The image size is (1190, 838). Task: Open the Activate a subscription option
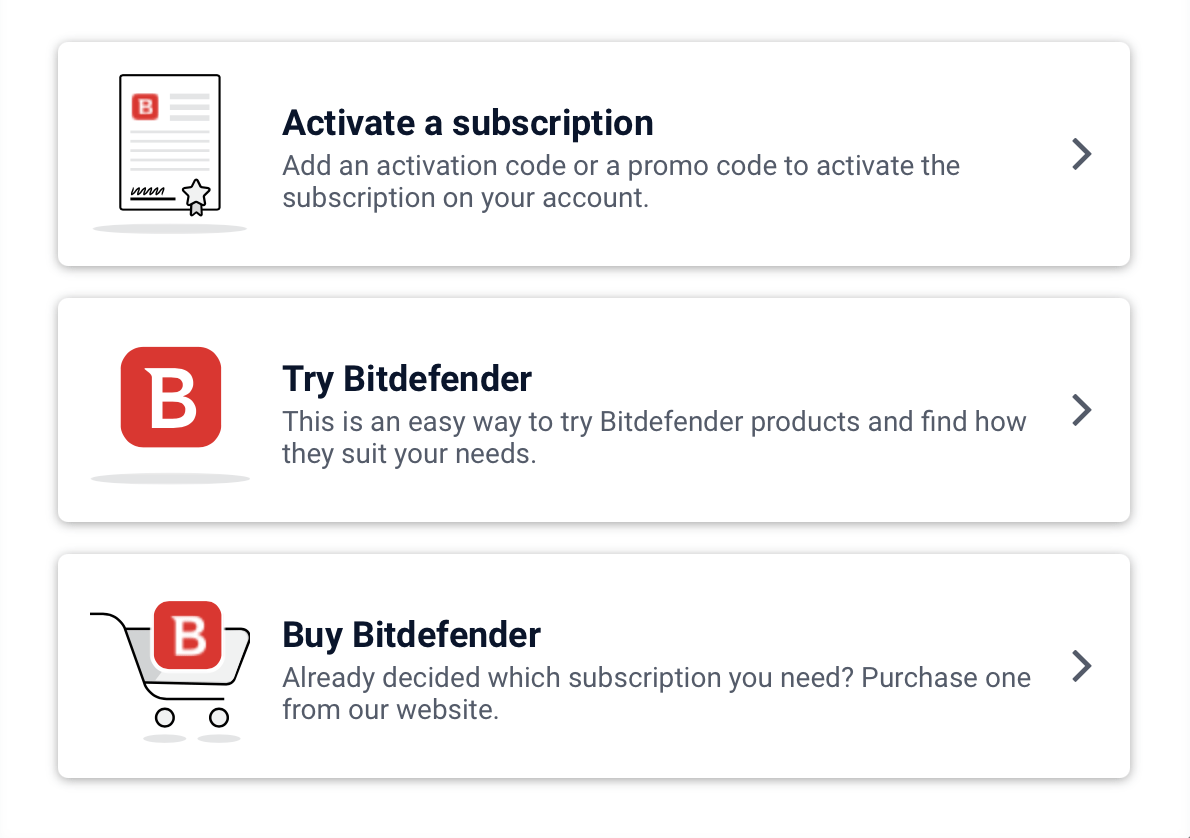594,154
